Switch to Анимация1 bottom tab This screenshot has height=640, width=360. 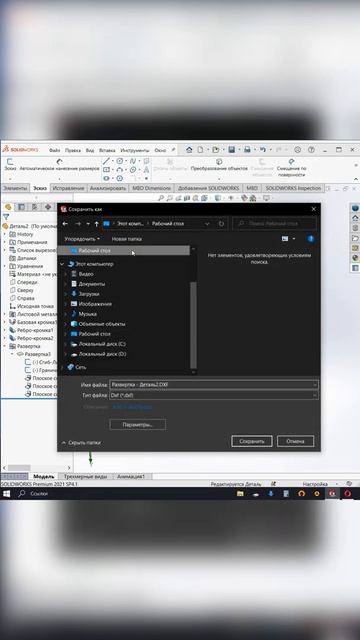pos(131,476)
